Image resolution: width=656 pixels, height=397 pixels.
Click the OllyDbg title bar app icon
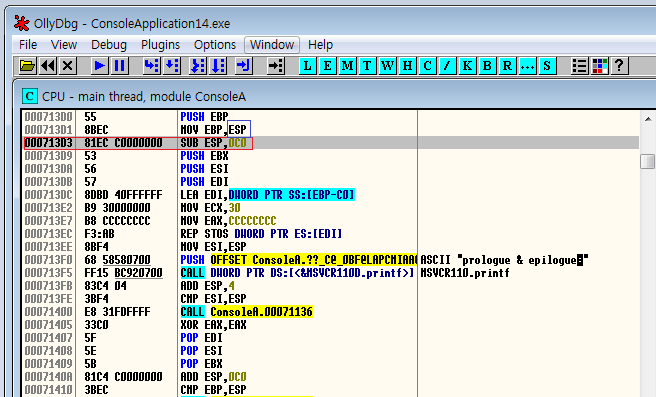(21, 23)
